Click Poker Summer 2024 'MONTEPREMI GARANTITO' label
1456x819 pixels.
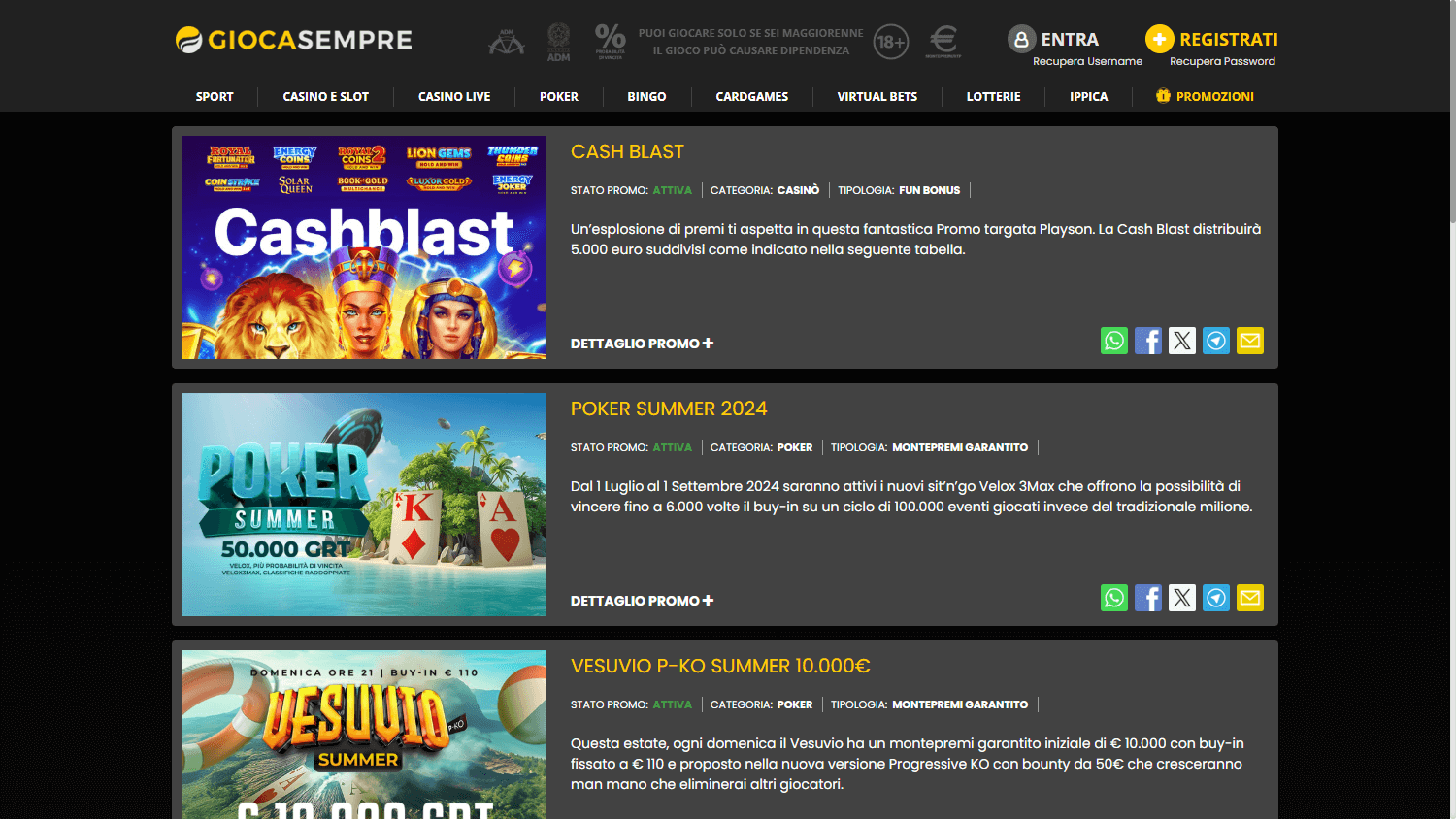point(960,447)
